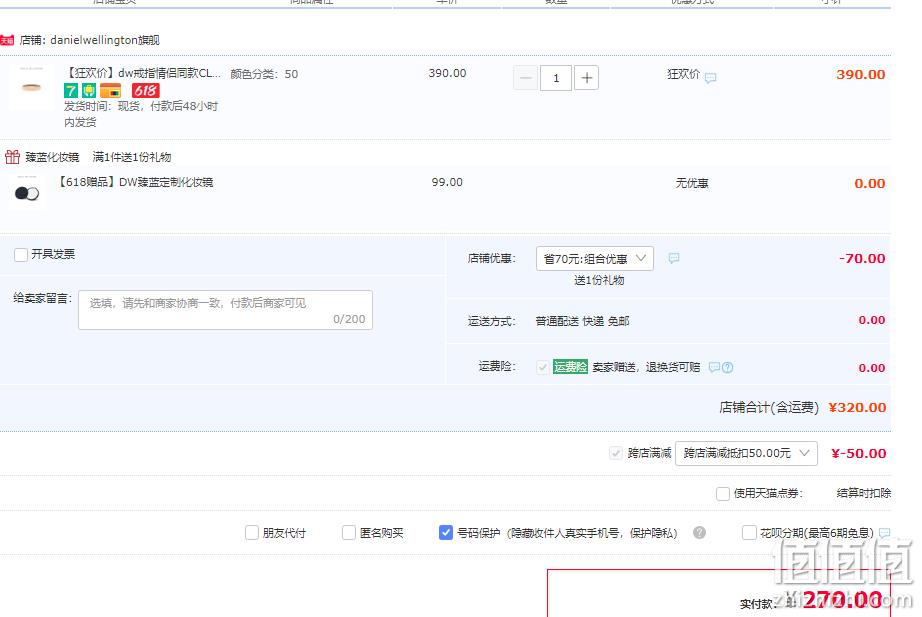
Task: Click the 无优惠 label in gift row
Action: [x=692, y=184]
